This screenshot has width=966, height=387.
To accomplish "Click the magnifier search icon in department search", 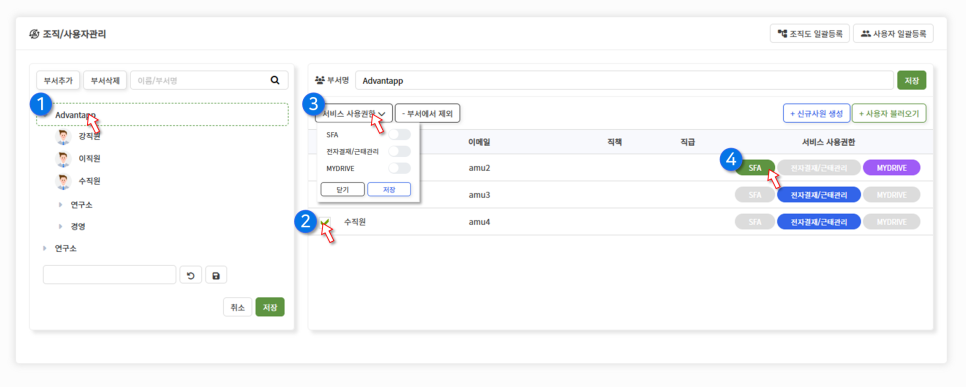I will tap(275, 80).
